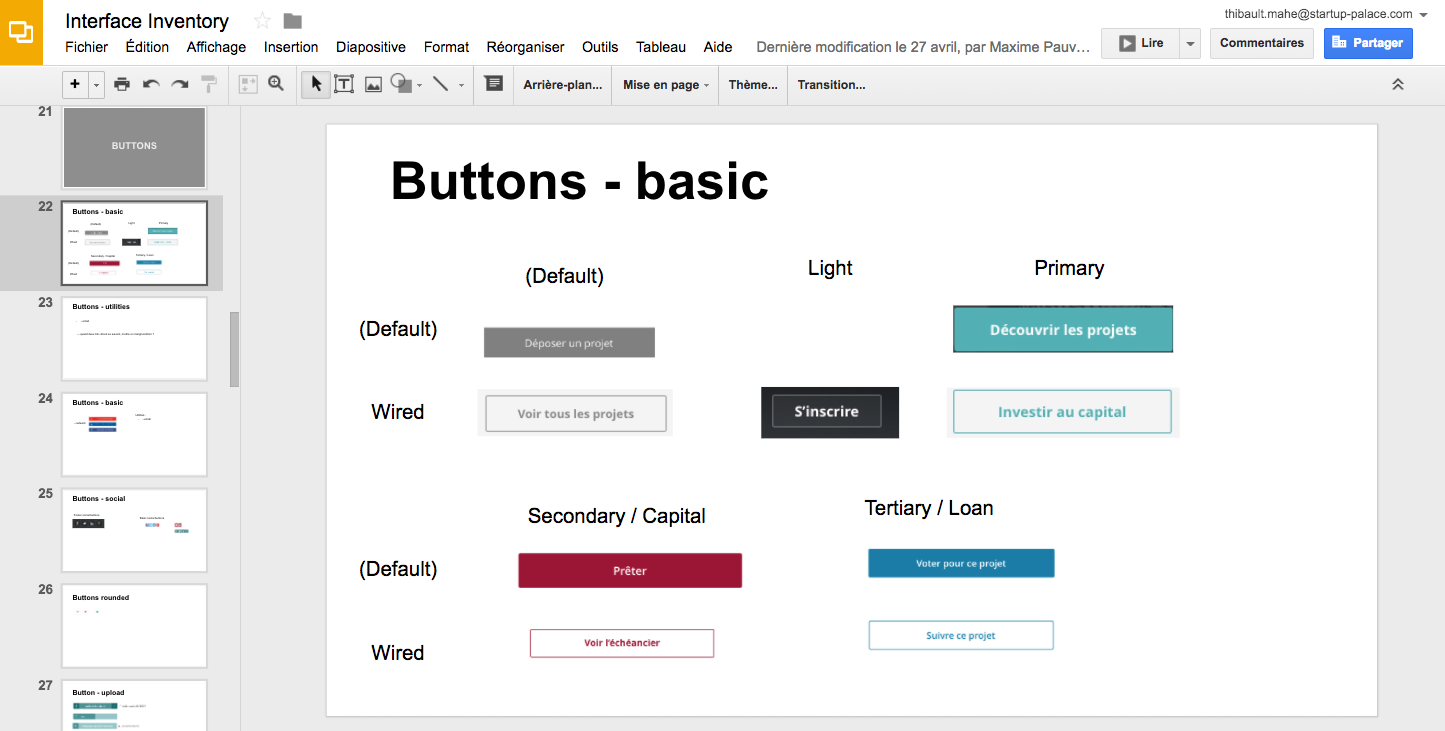Select the Investir au capital image
Image resolution: width=1445 pixels, height=731 pixels.
click(1063, 412)
